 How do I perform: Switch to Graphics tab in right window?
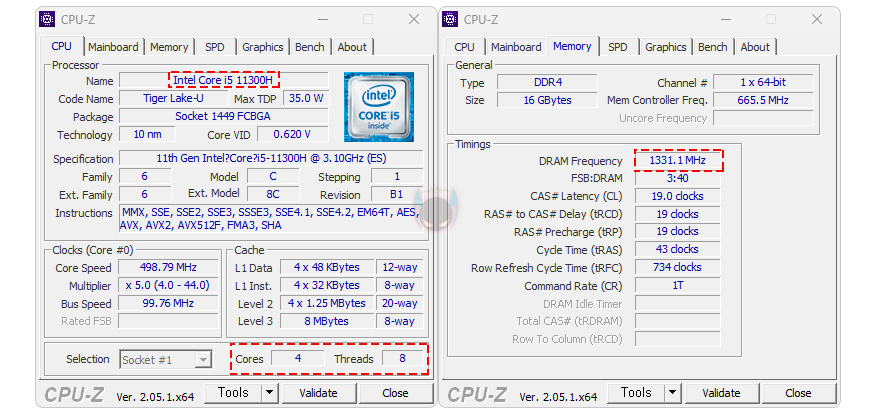[666, 47]
